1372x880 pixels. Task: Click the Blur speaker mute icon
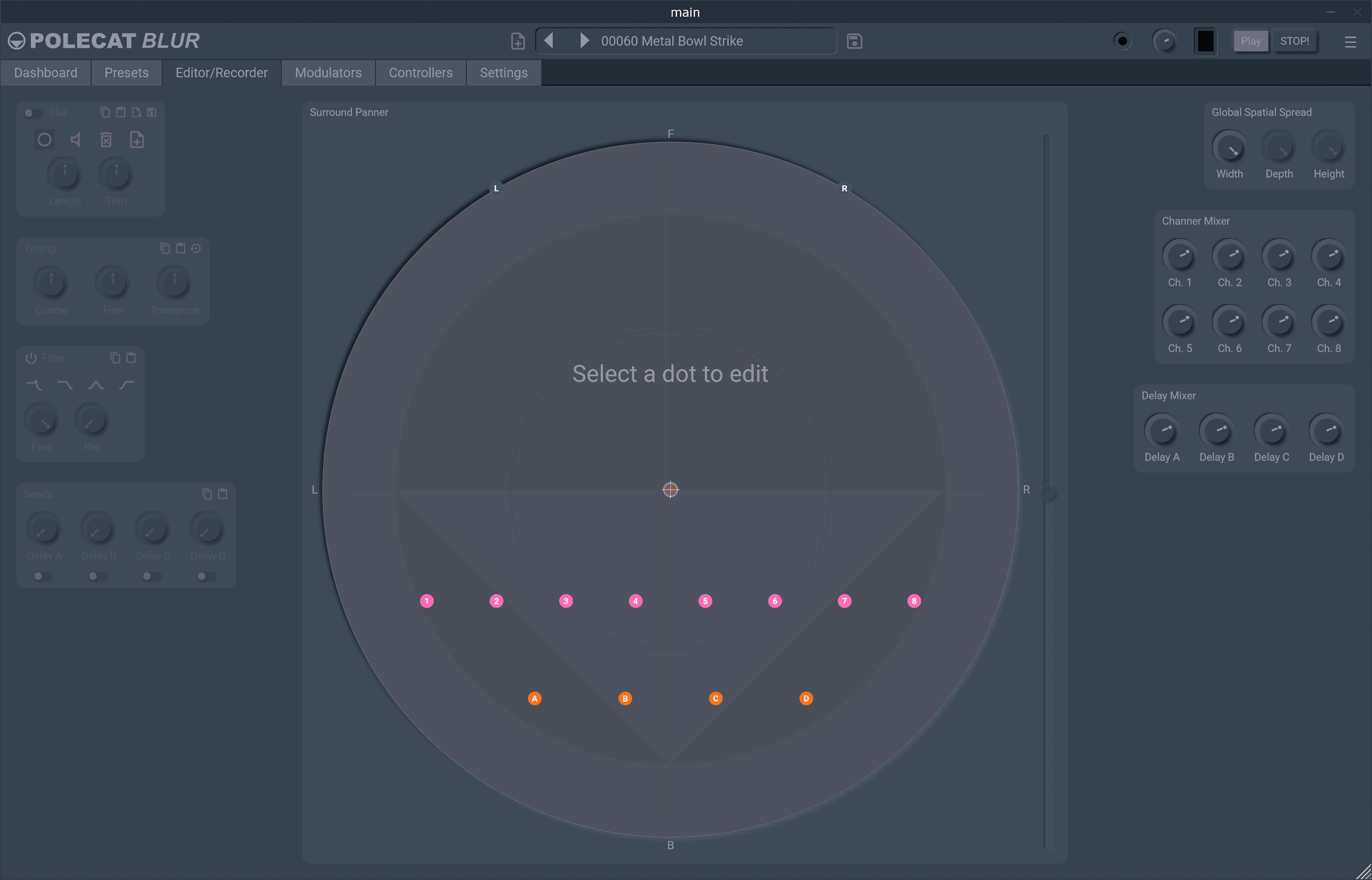tap(75, 140)
